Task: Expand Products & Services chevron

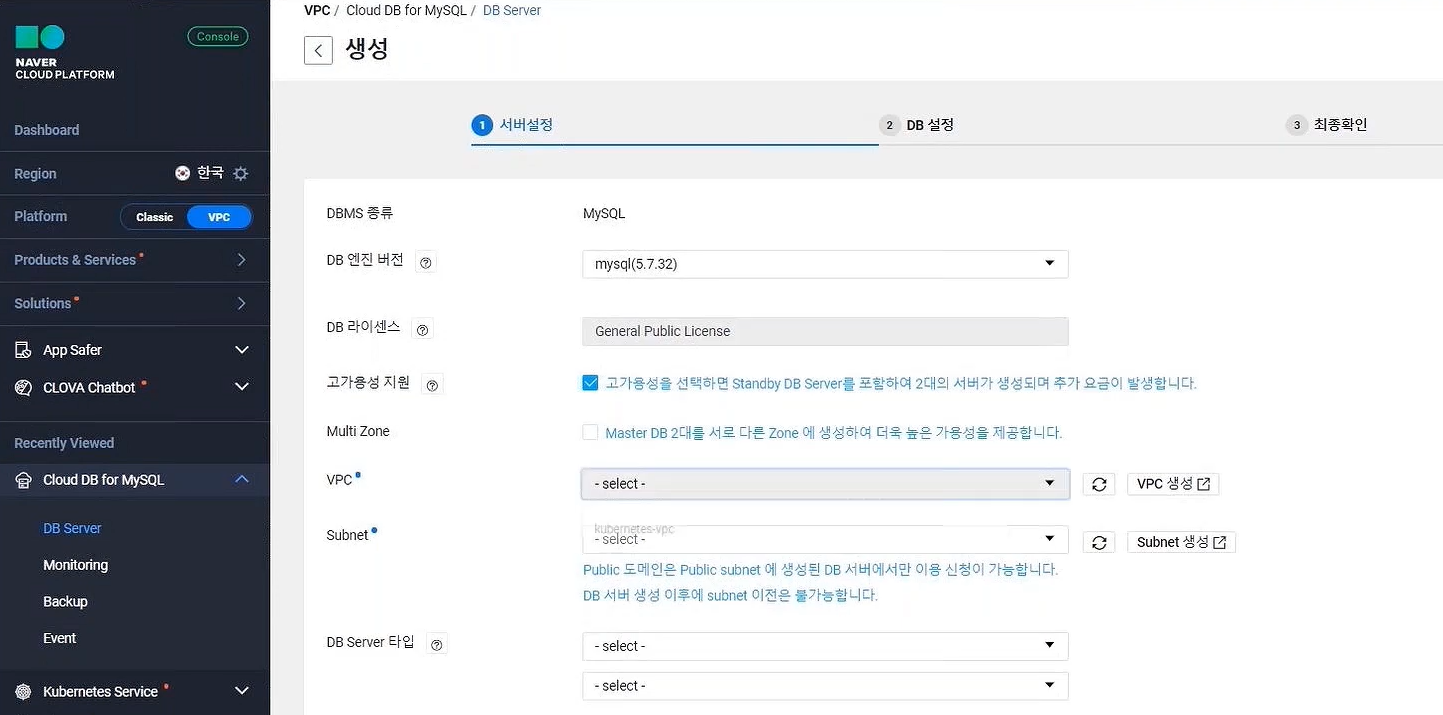Action: pyautogui.click(x=241, y=260)
